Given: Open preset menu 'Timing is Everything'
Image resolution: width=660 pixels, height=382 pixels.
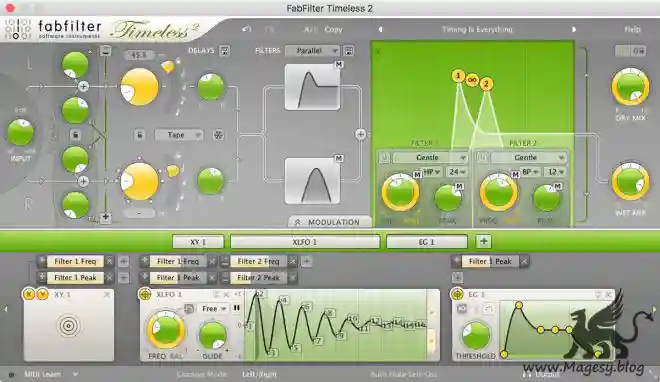Looking at the screenshot, I should pos(477,29).
